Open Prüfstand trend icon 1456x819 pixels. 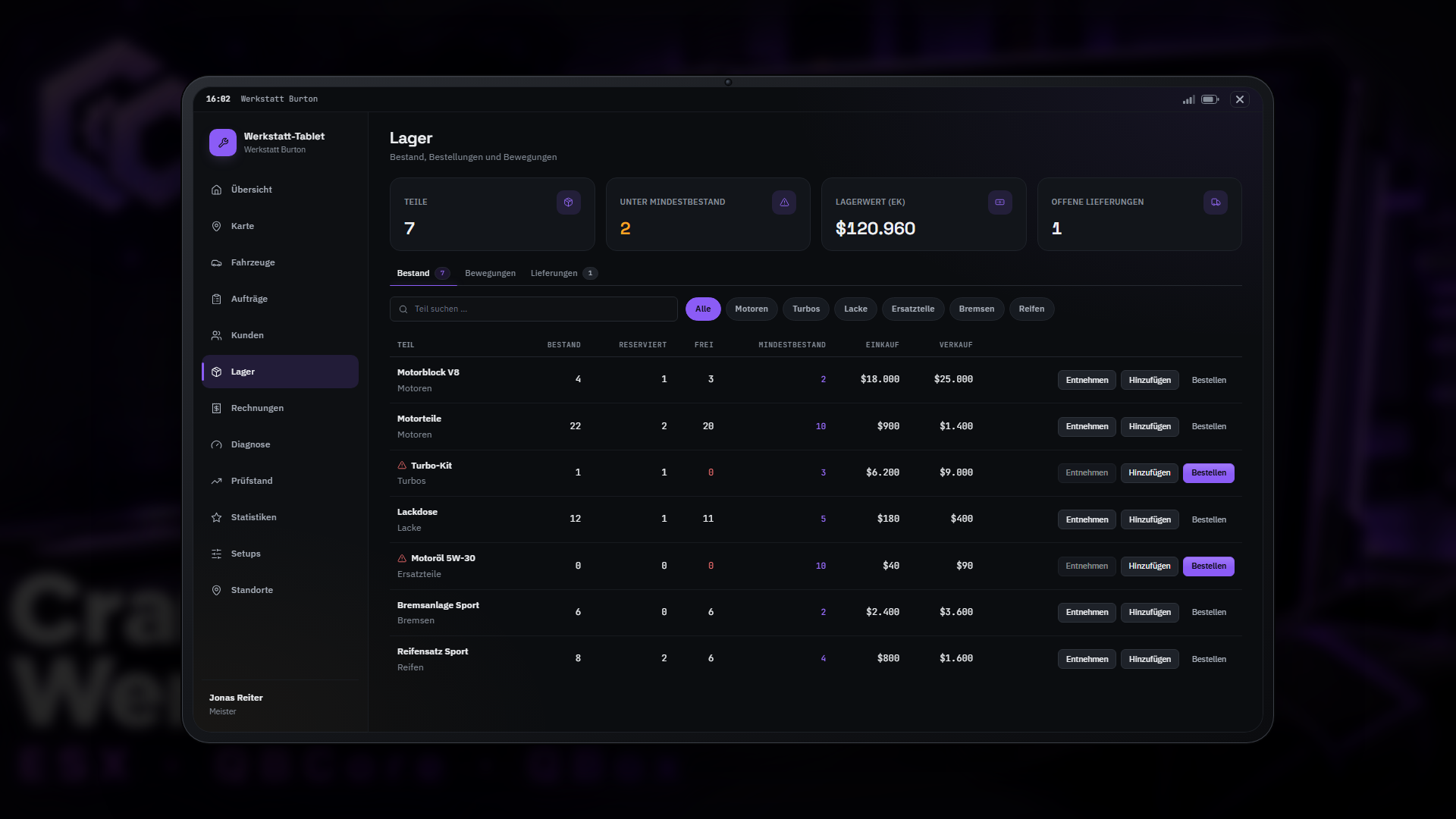[x=216, y=481]
